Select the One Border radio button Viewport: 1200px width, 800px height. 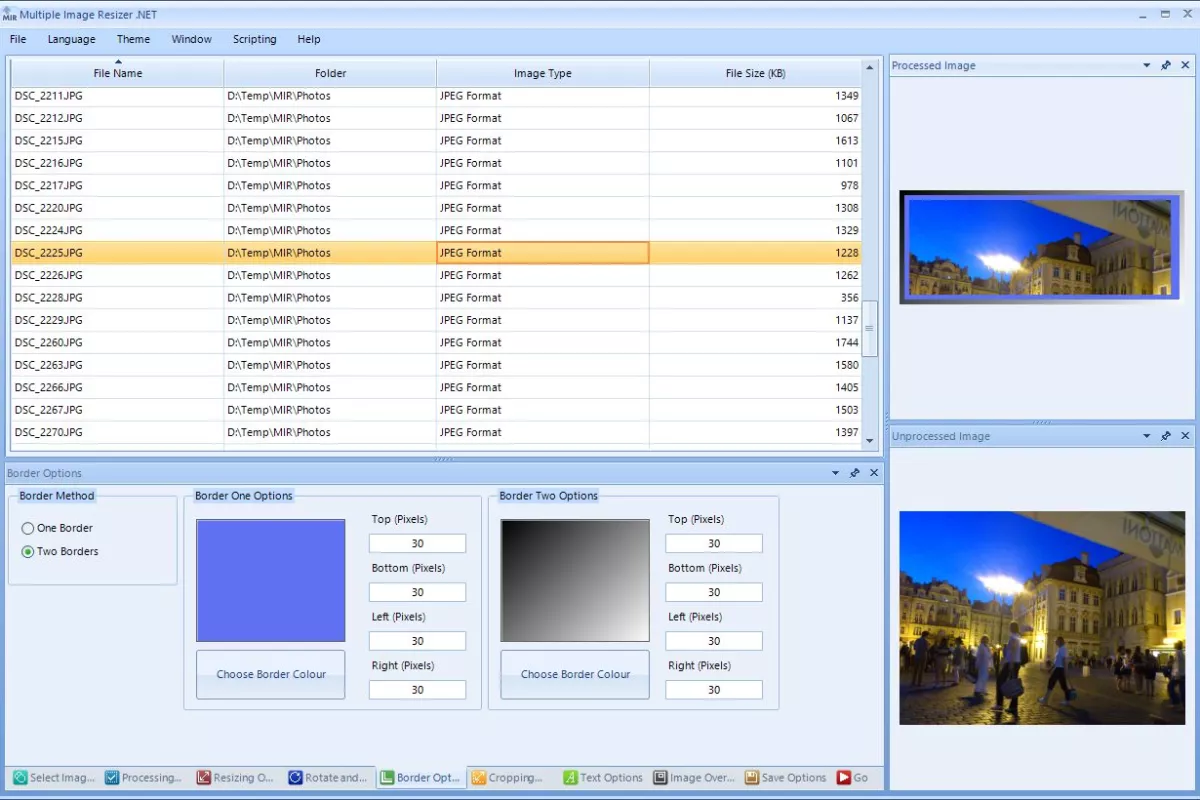29,528
